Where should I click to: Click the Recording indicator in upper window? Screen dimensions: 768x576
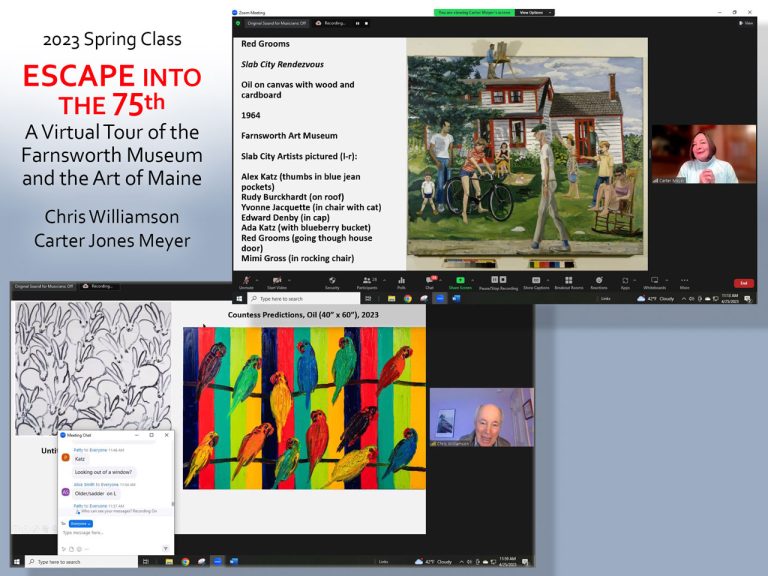pos(331,23)
